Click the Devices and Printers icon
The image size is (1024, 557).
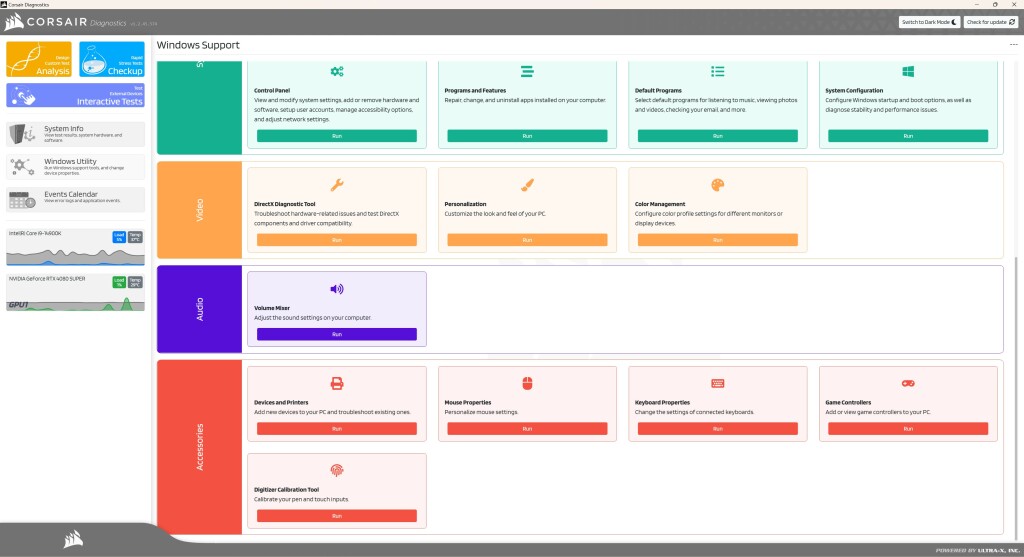click(337, 383)
